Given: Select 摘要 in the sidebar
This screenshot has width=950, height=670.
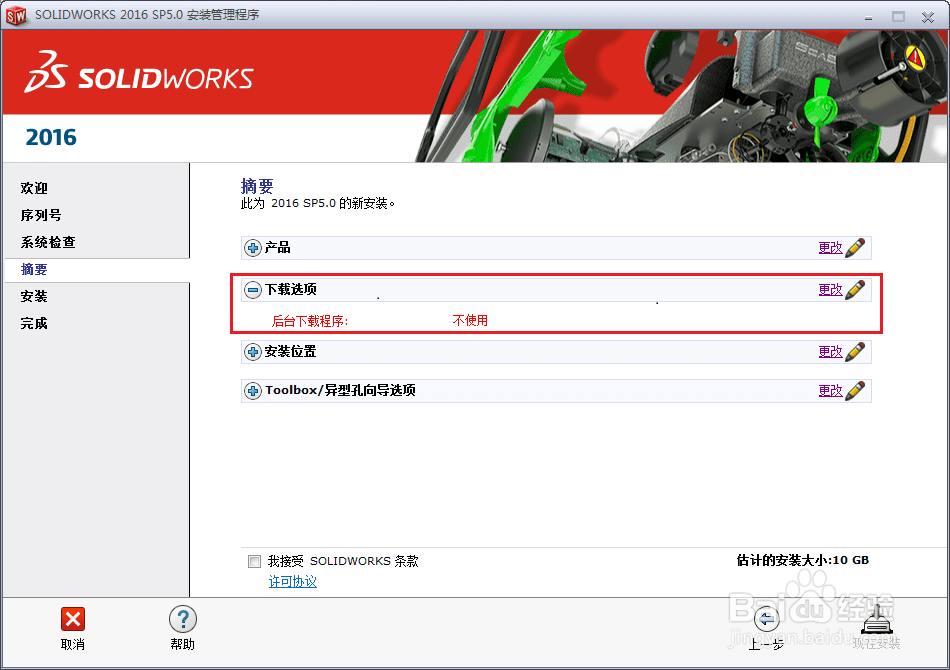Looking at the screenshot, I should (x=34, y=270).
